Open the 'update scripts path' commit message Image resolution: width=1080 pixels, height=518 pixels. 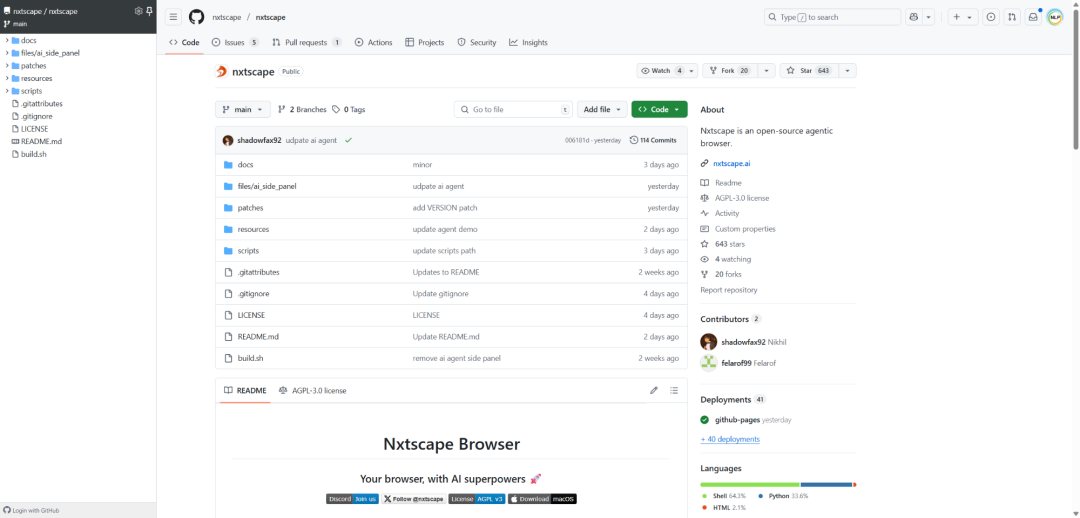point(444,251)
